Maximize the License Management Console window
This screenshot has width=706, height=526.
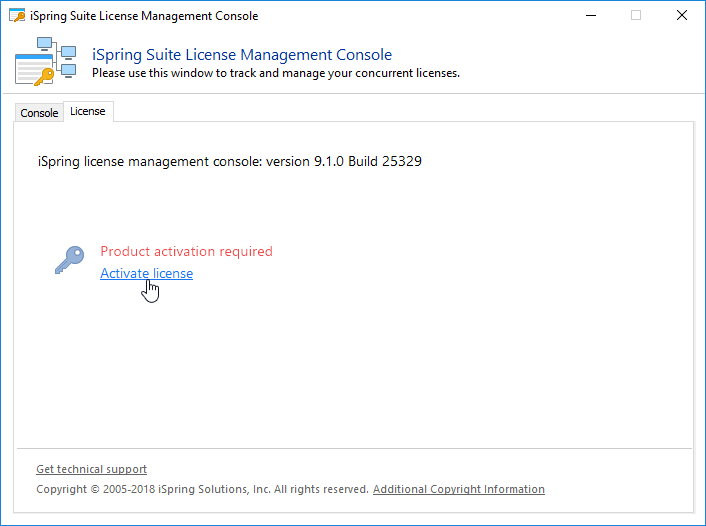636,16
